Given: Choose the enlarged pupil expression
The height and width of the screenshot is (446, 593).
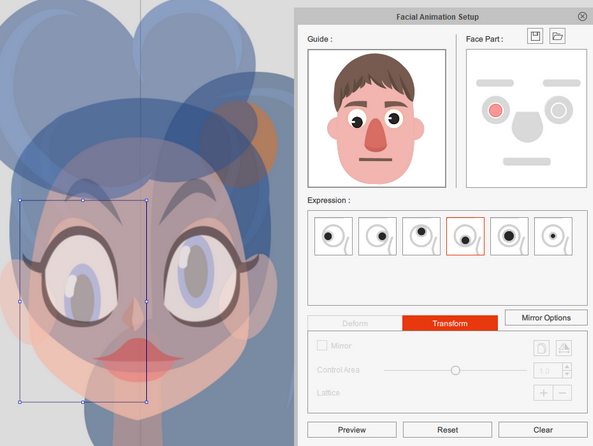Looking at the screenshot, I should pyautogui.click(x=509, y=236).
